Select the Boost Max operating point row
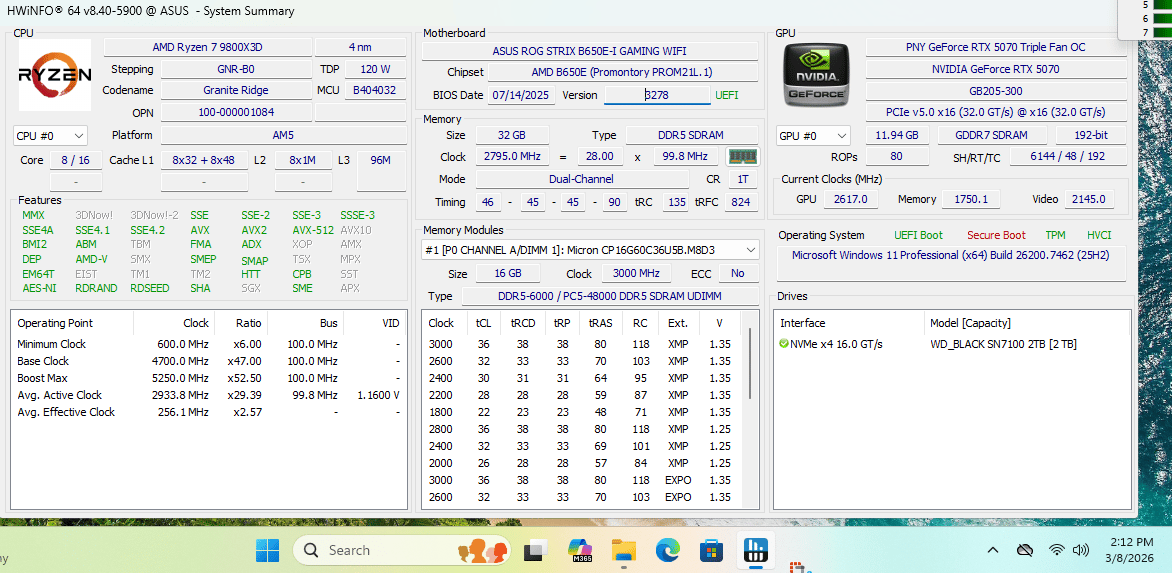The image size is (1172, 573). (x=209, y=378)
